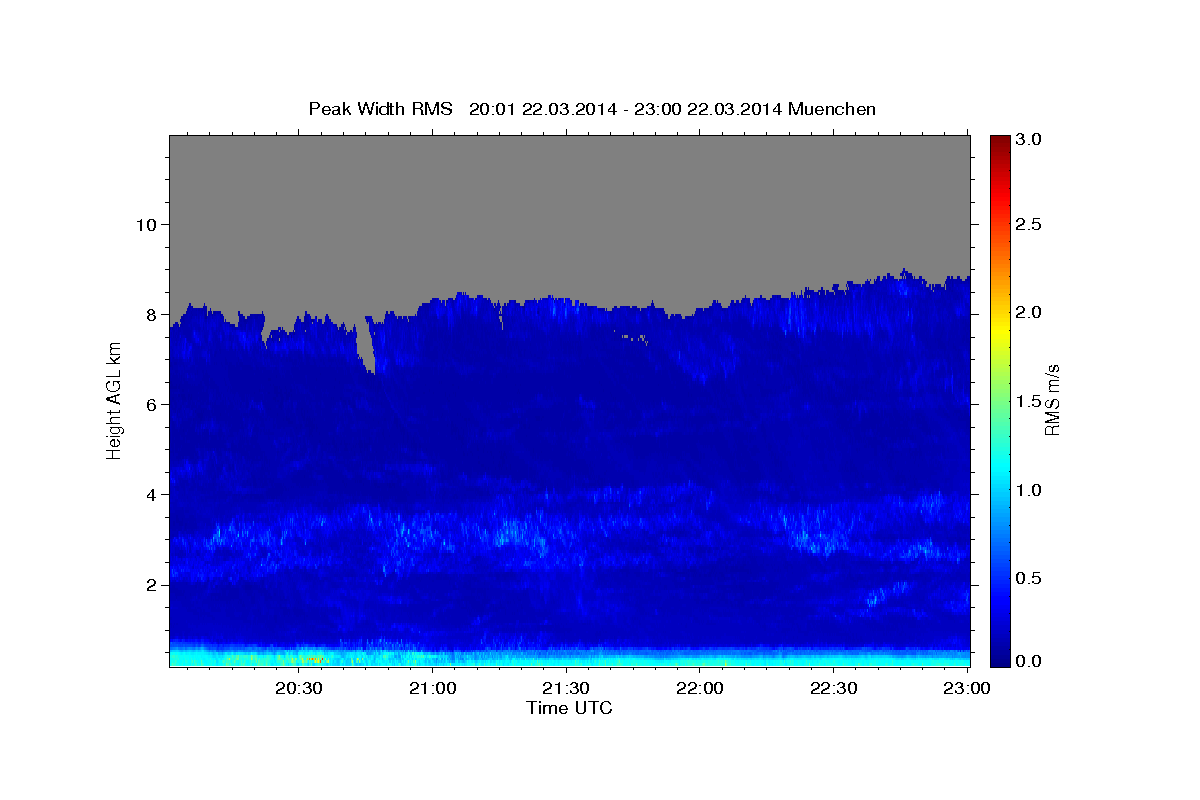Click the height axis label "10"

(146, 224)
